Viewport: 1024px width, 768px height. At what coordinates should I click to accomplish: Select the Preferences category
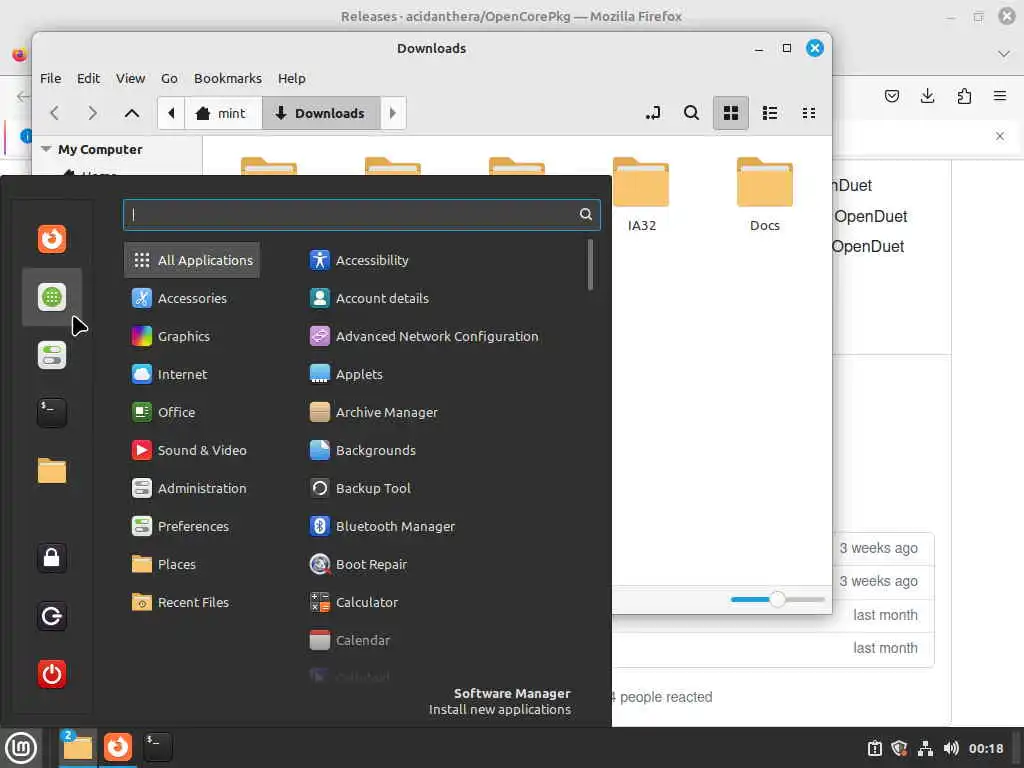point(180,526)
